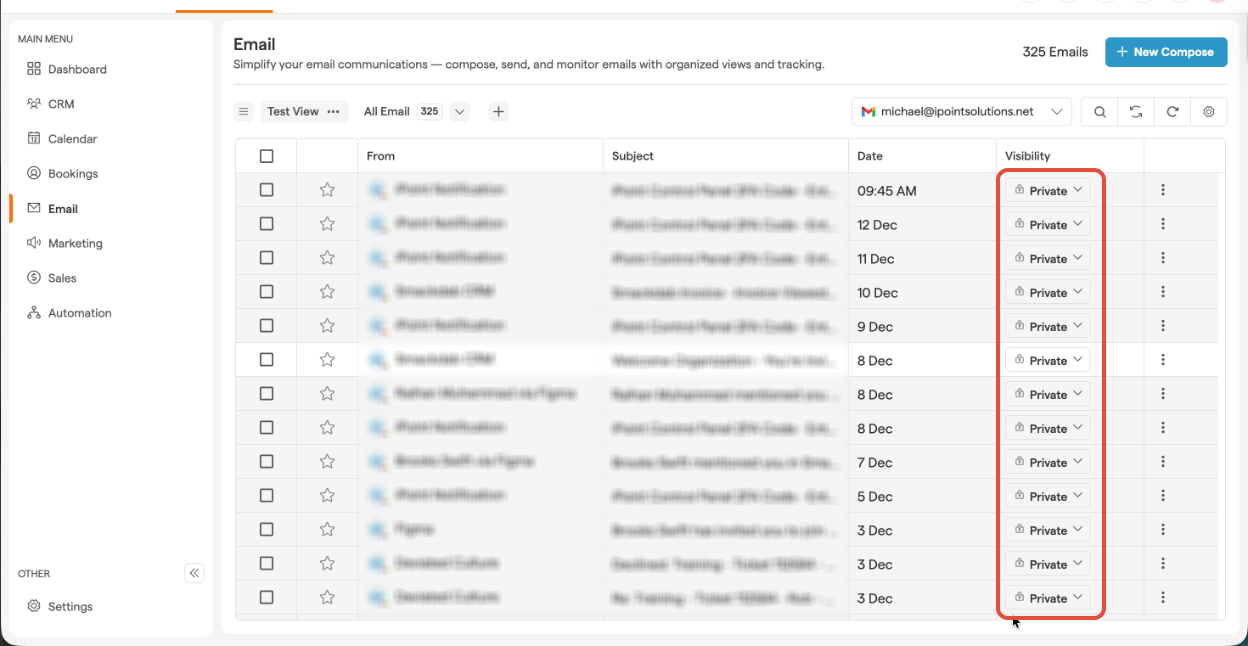Image resolution: width=1248 pixels, height=646 pixels.
Task: Go to CRM in the sidebar
Action: tap(61, 104)
